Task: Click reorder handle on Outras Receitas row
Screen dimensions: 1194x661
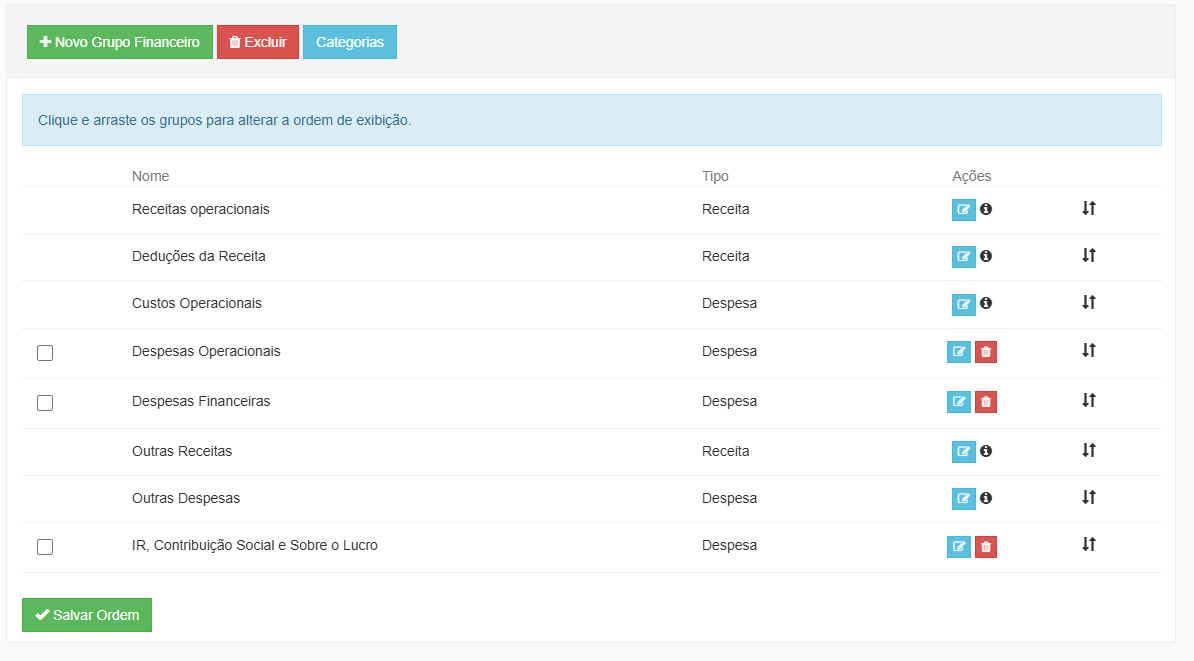Action: pyautogui.click(x=1089, y=450)
